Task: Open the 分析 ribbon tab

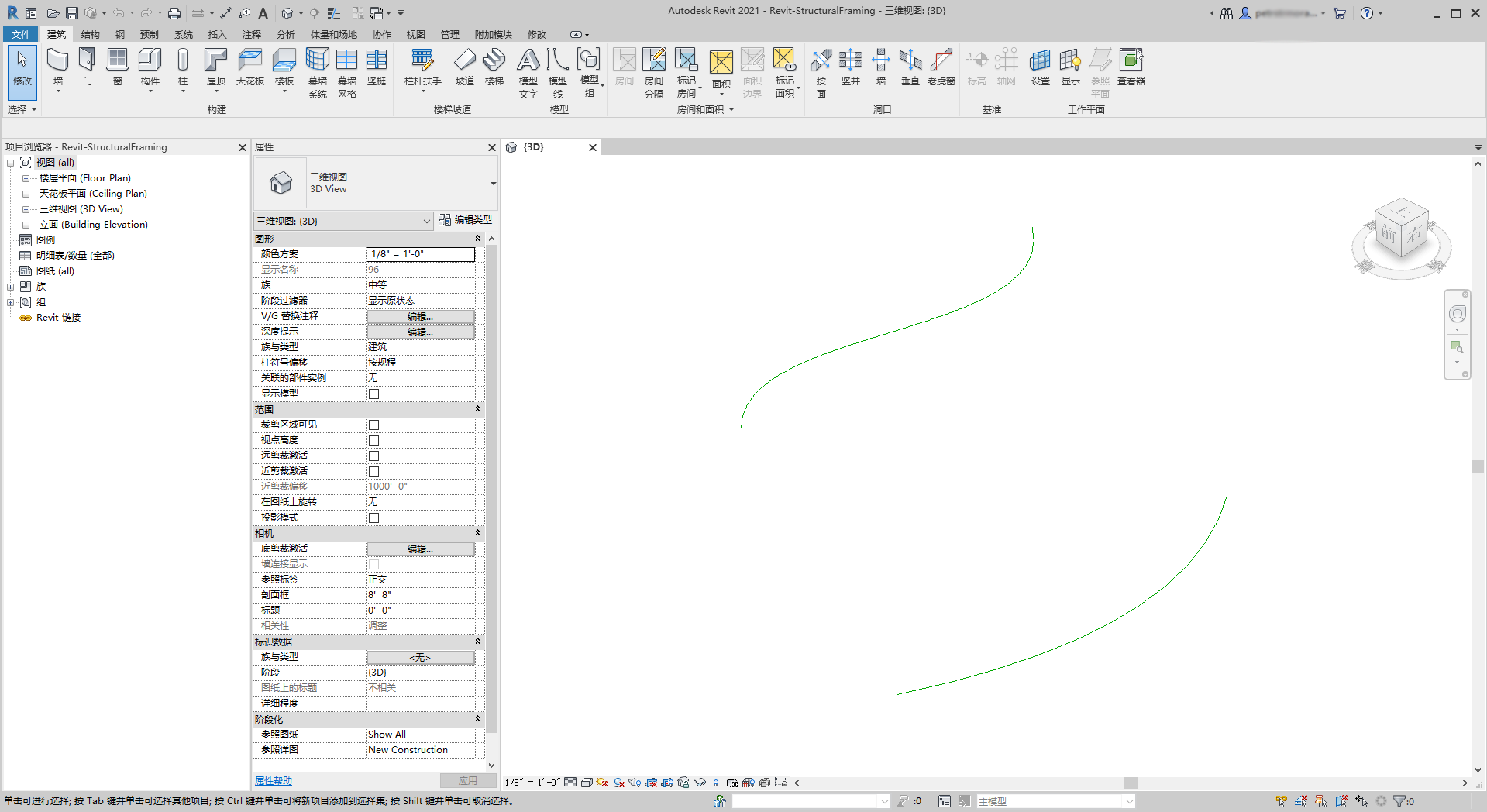Action: coord(286,34)
